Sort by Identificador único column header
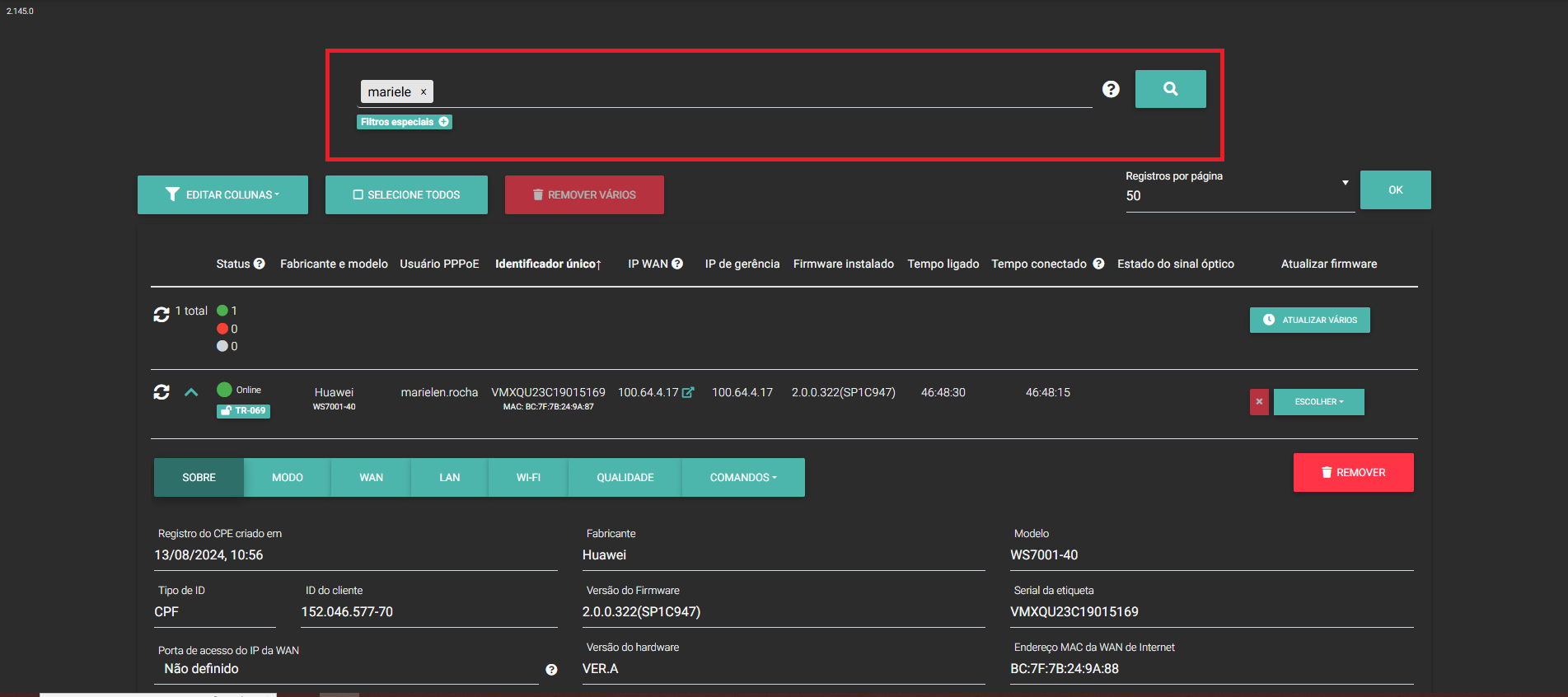The image size is (1568, 697). (548, 264)
